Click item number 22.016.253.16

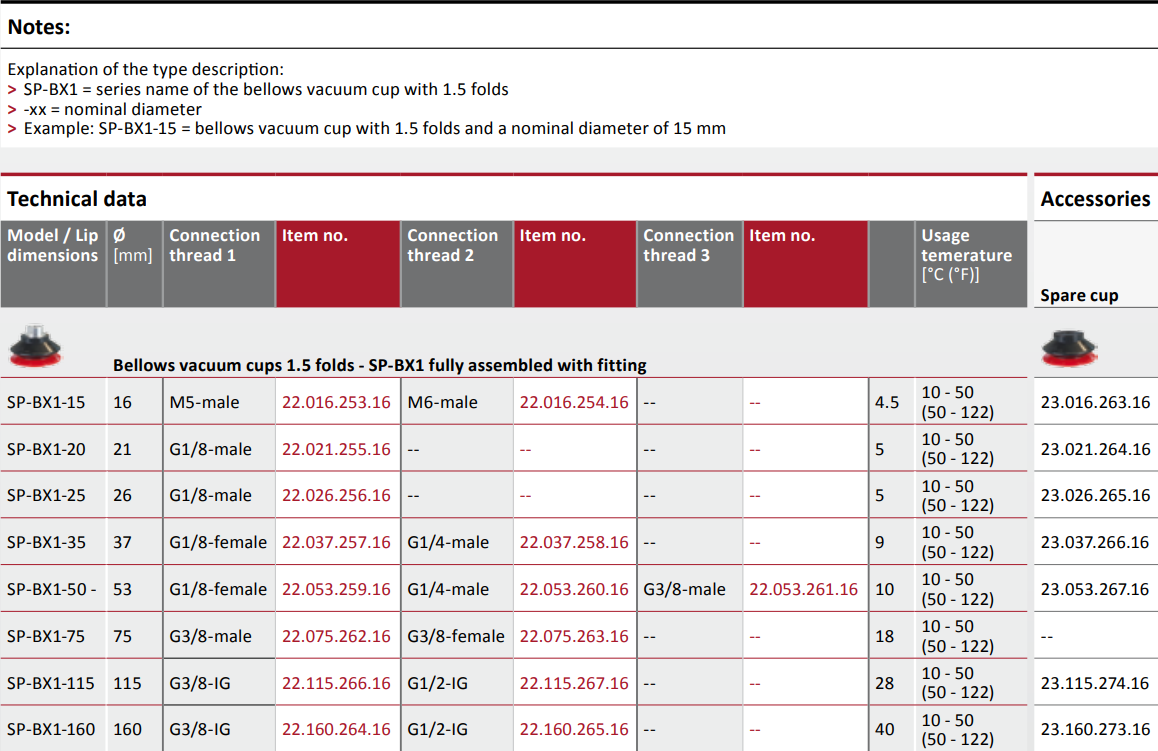(336, 402)
